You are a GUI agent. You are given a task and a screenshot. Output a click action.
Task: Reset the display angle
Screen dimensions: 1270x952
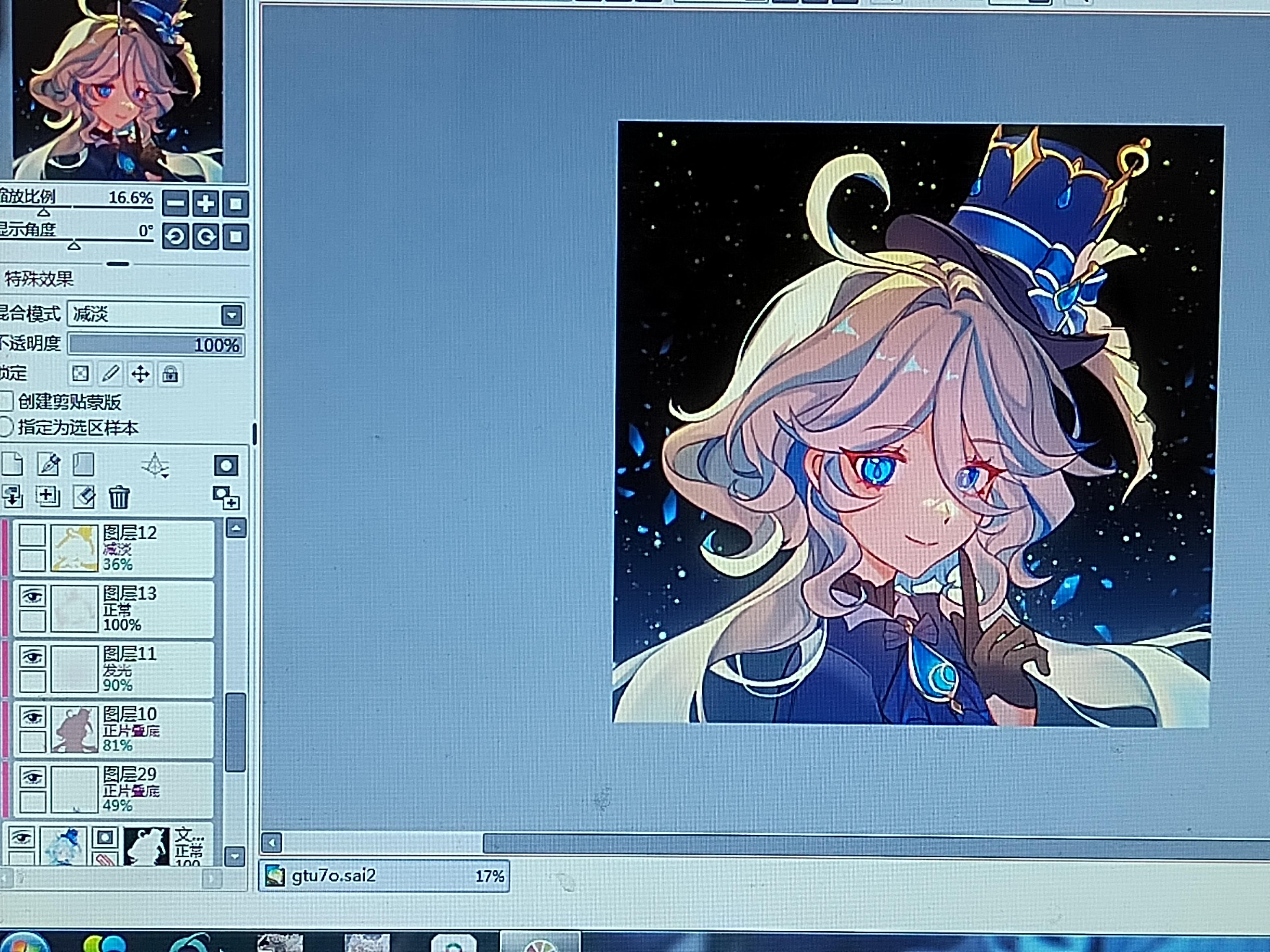click(x=236, y=236)
